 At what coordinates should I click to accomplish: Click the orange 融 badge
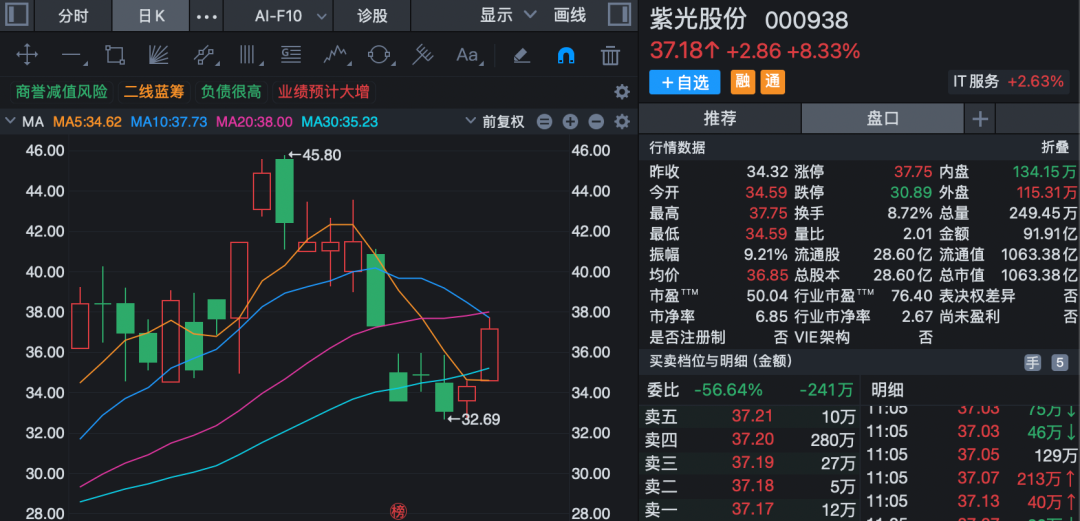(x=742, y=83)
